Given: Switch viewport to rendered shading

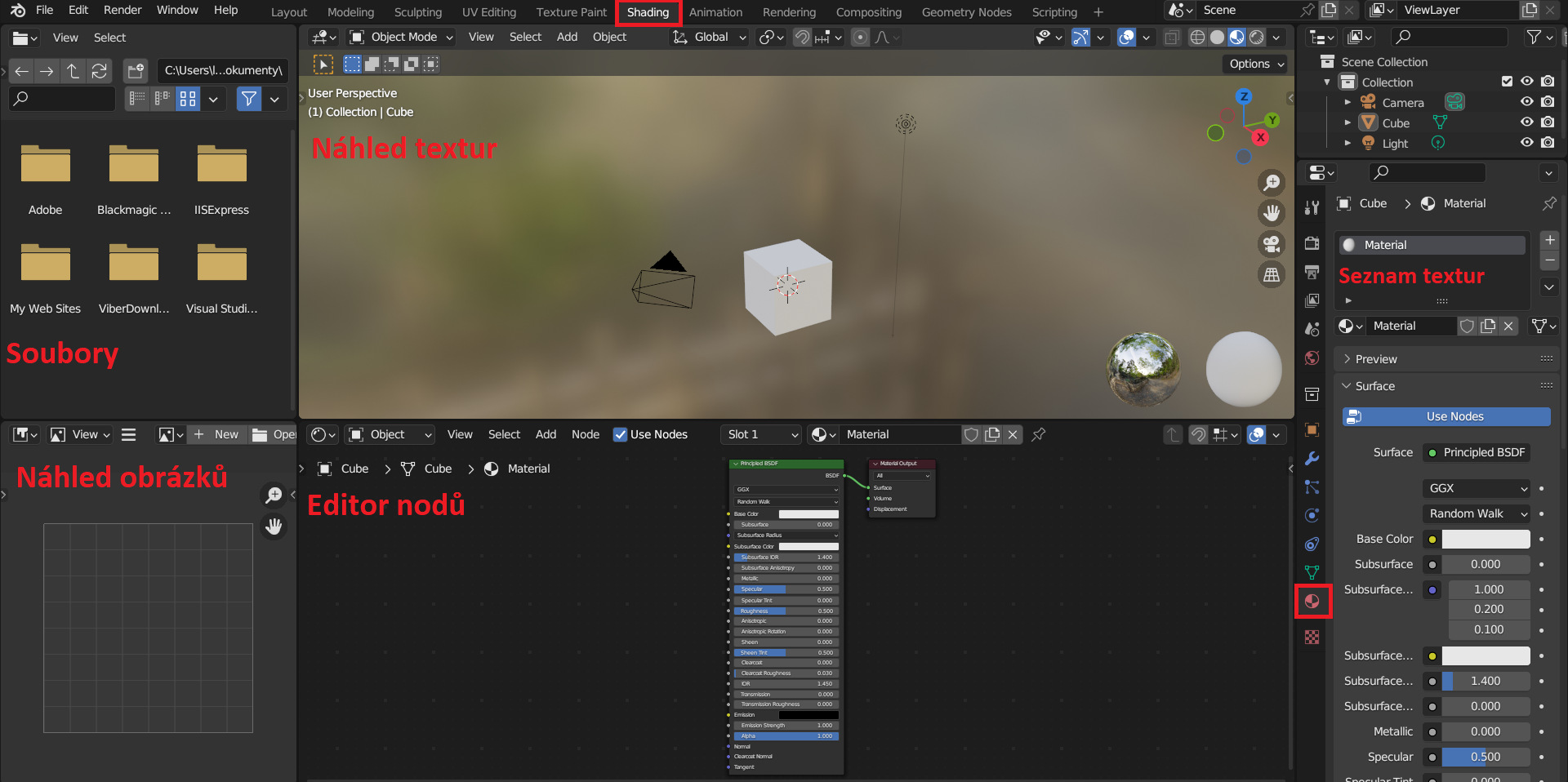Looking at the screenshot, I should click(1257, 37).
